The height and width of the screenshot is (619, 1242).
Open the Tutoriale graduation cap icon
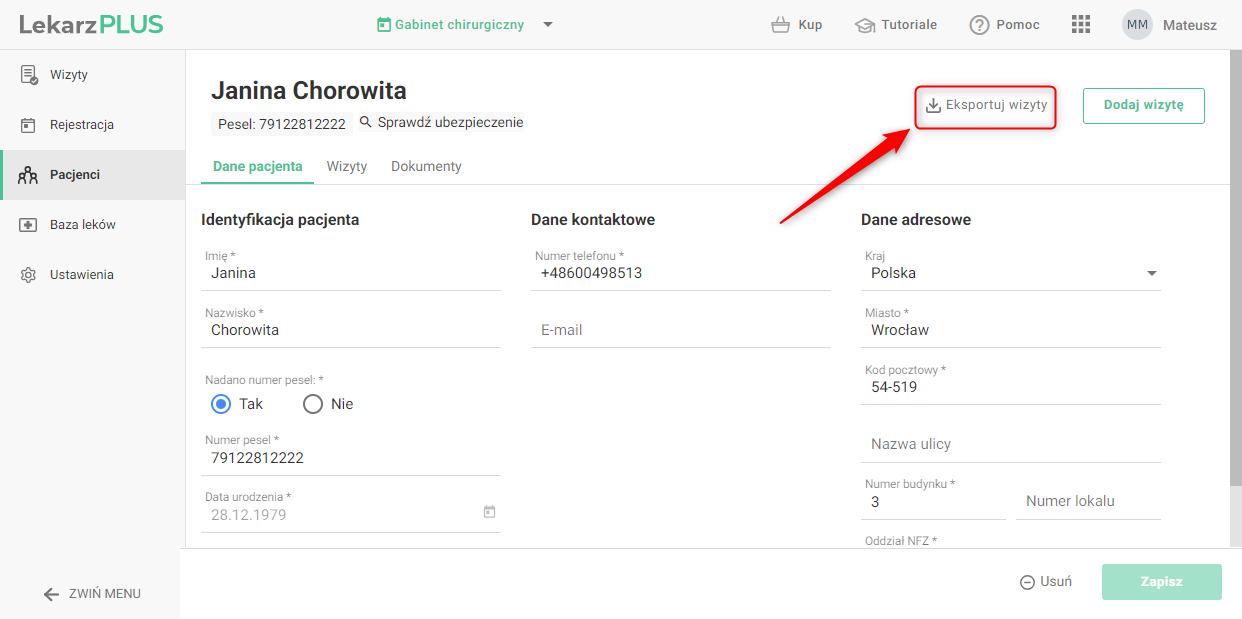[865, 25]
